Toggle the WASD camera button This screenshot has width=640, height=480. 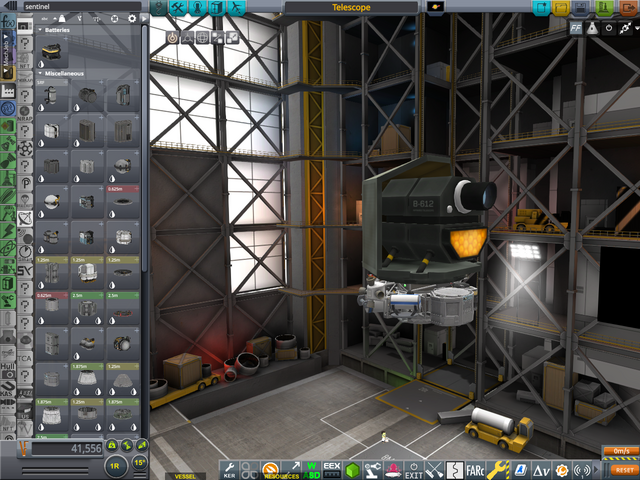click(x=312, y=469)
